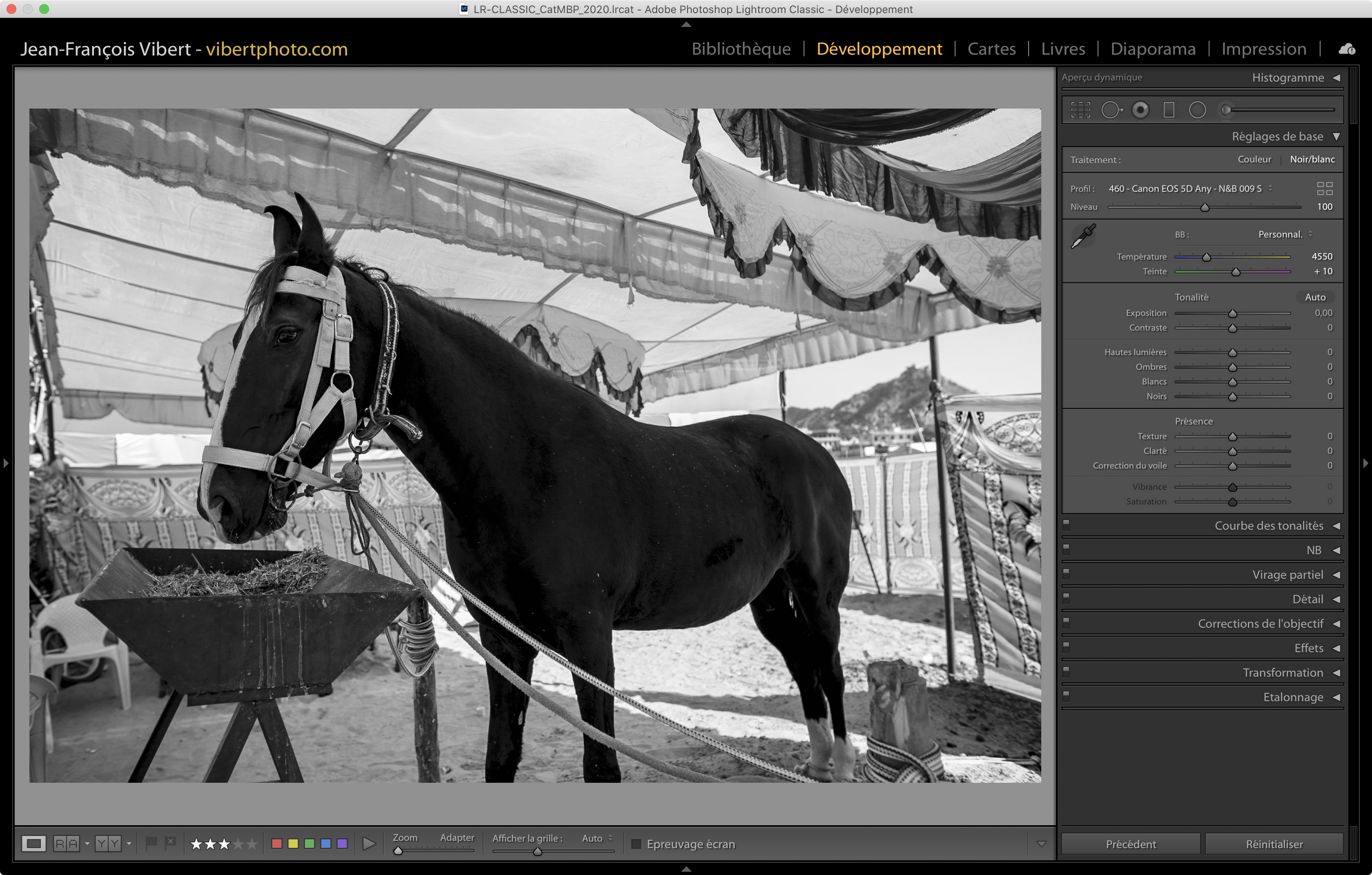1372x875 pixels.
Task: Switch treatment to Couleur
Action: tap(1254, 160)
